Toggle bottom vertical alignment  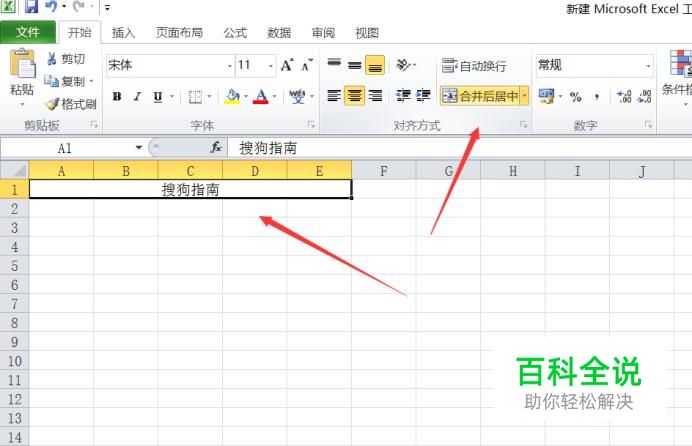click(x=375, y=65)
